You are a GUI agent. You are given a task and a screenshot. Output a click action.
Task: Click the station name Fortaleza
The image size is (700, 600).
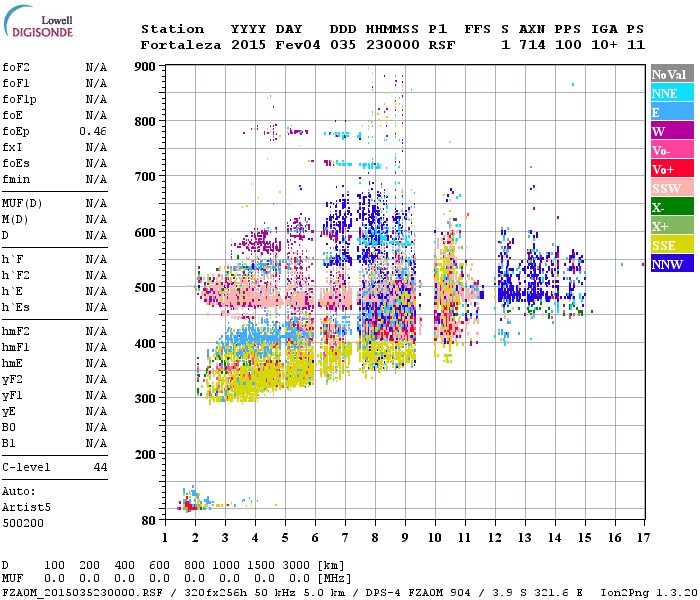tap(181, 45)
